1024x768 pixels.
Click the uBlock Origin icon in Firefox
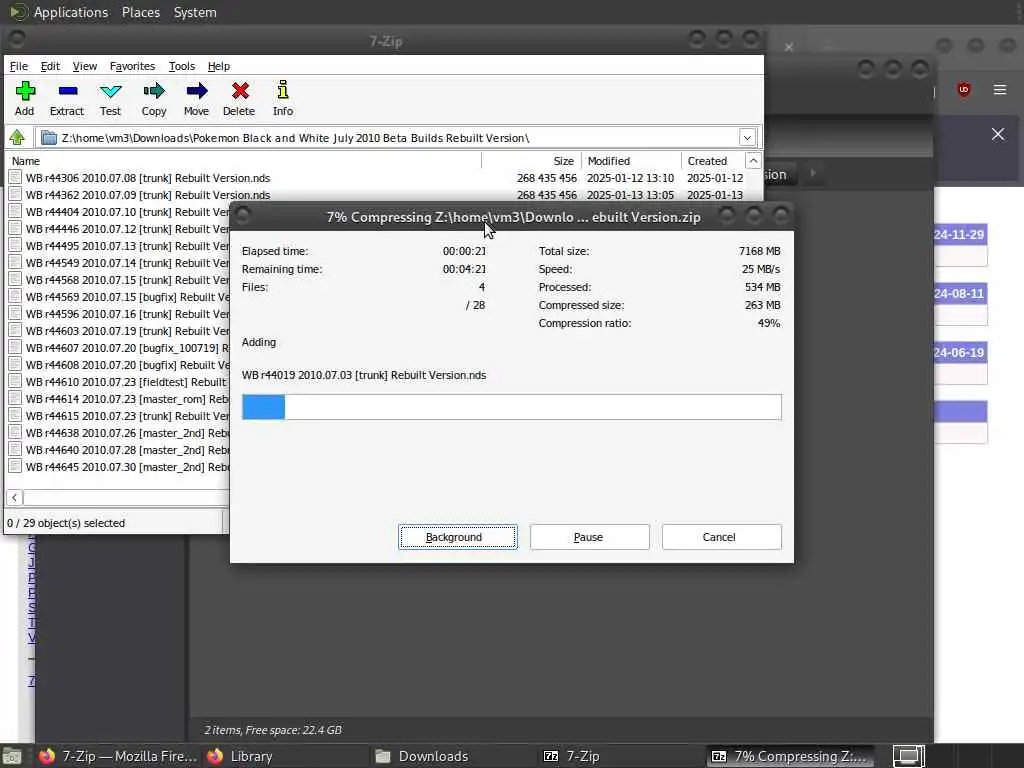(963, 89)
